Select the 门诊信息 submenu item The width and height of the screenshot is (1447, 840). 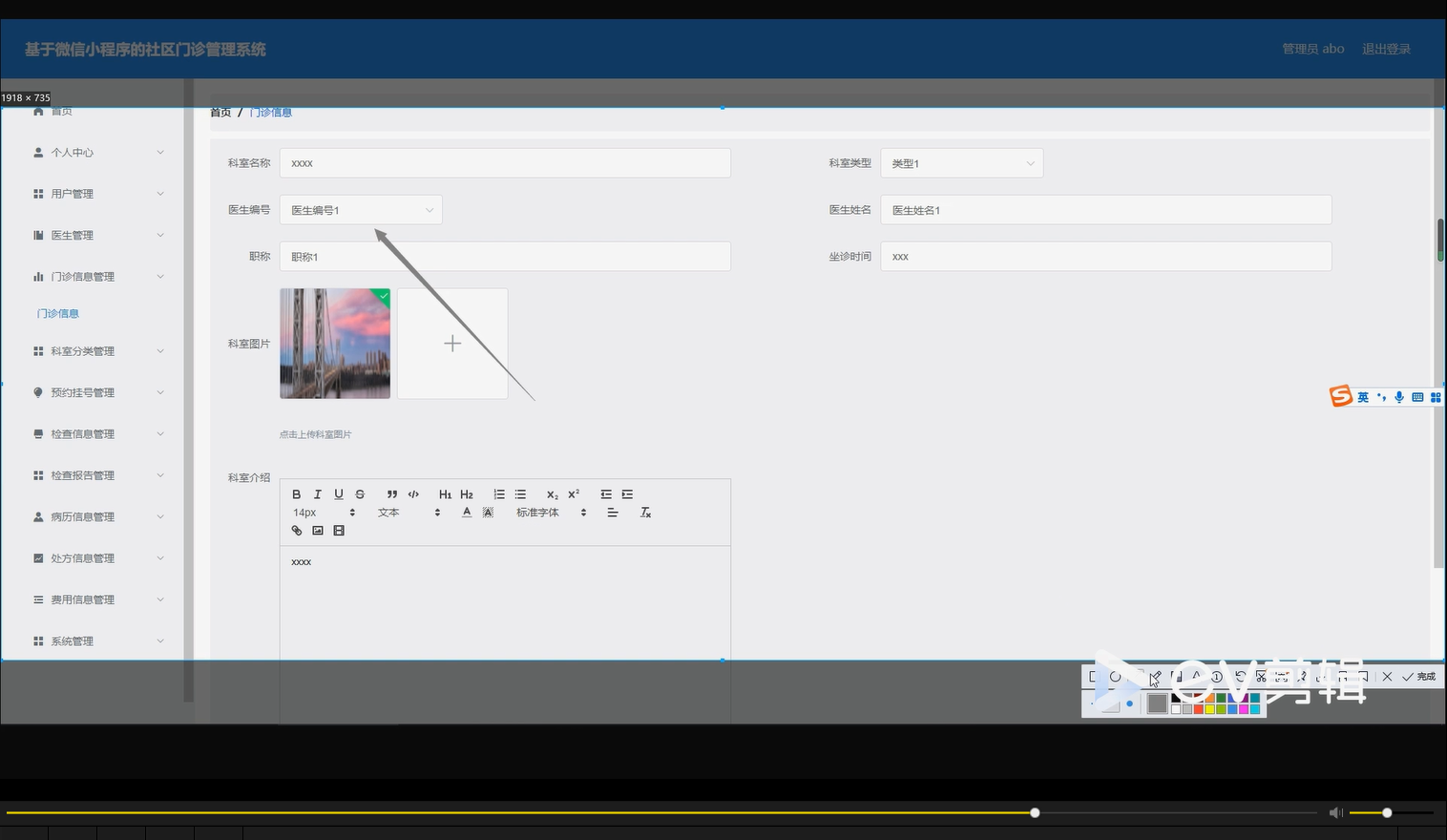coord(58,314)
